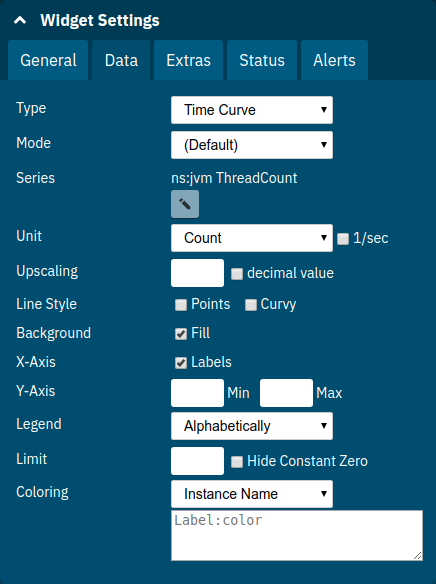
Task: Tick the decimal value checkbox
Action: [237, 274]
